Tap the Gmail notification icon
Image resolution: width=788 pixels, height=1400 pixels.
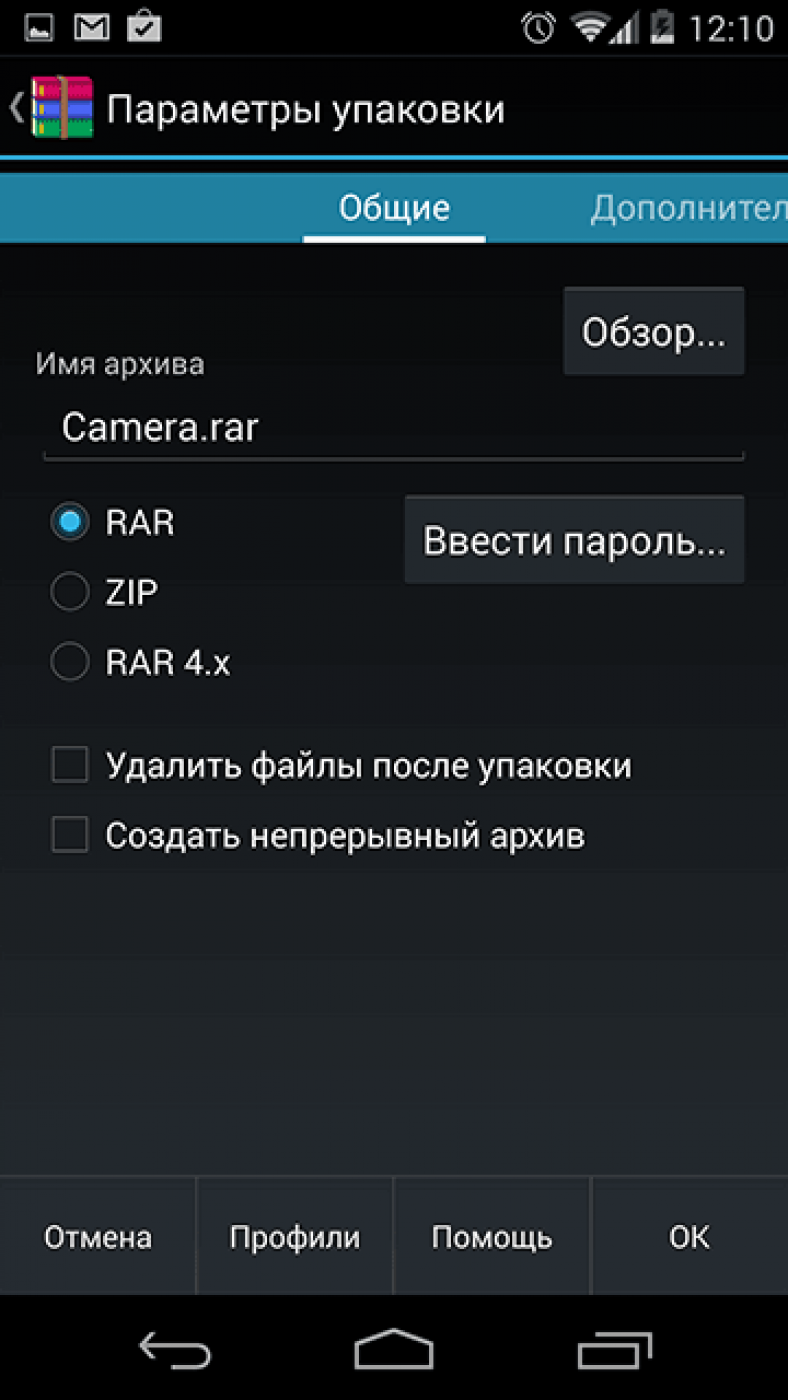pos(92,27)
